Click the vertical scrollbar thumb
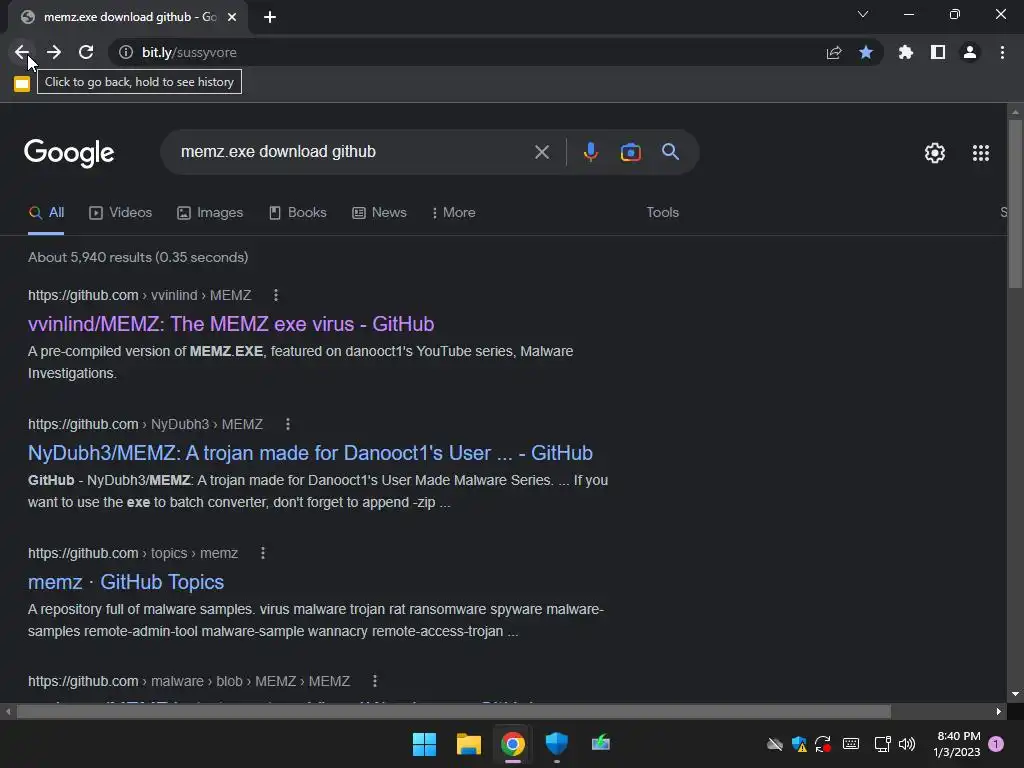Viewport: 1024px width, 768px height. click(x=1015, y=204)
